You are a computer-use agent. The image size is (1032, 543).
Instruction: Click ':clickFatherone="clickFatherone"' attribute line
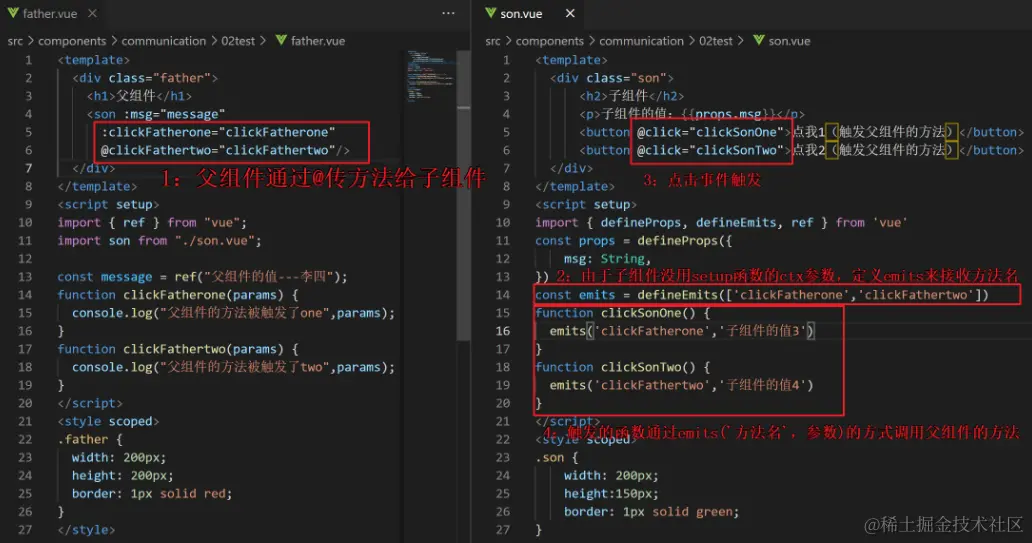click(218, 132)
